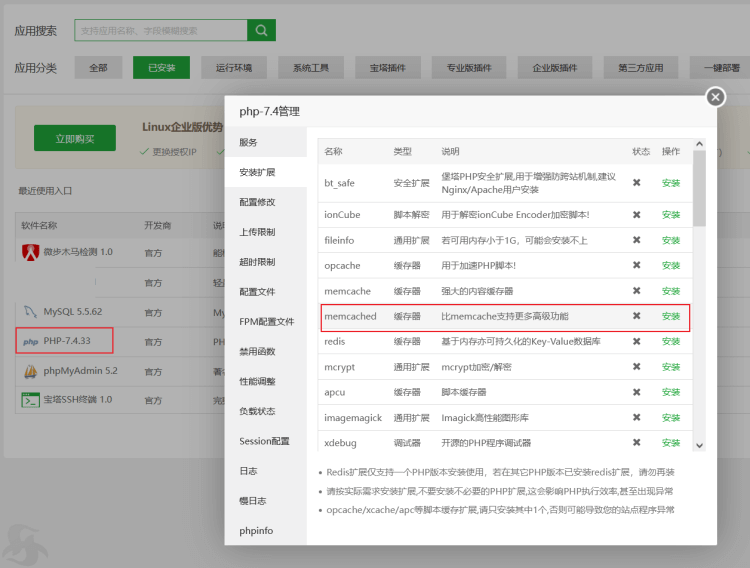Open 上传限制 in php management sidebar
This screenshot has width=750, height=568.
(x=265, y=232)
